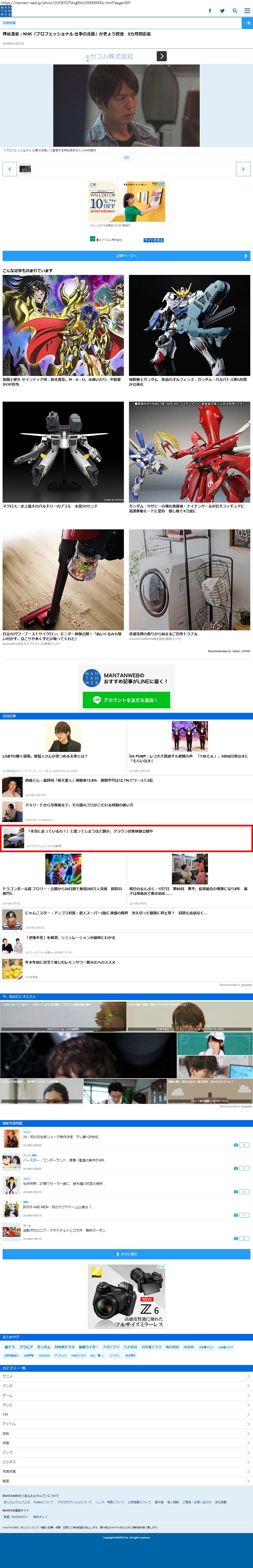Expand the 映画 category chevron

click(248, 1443)
